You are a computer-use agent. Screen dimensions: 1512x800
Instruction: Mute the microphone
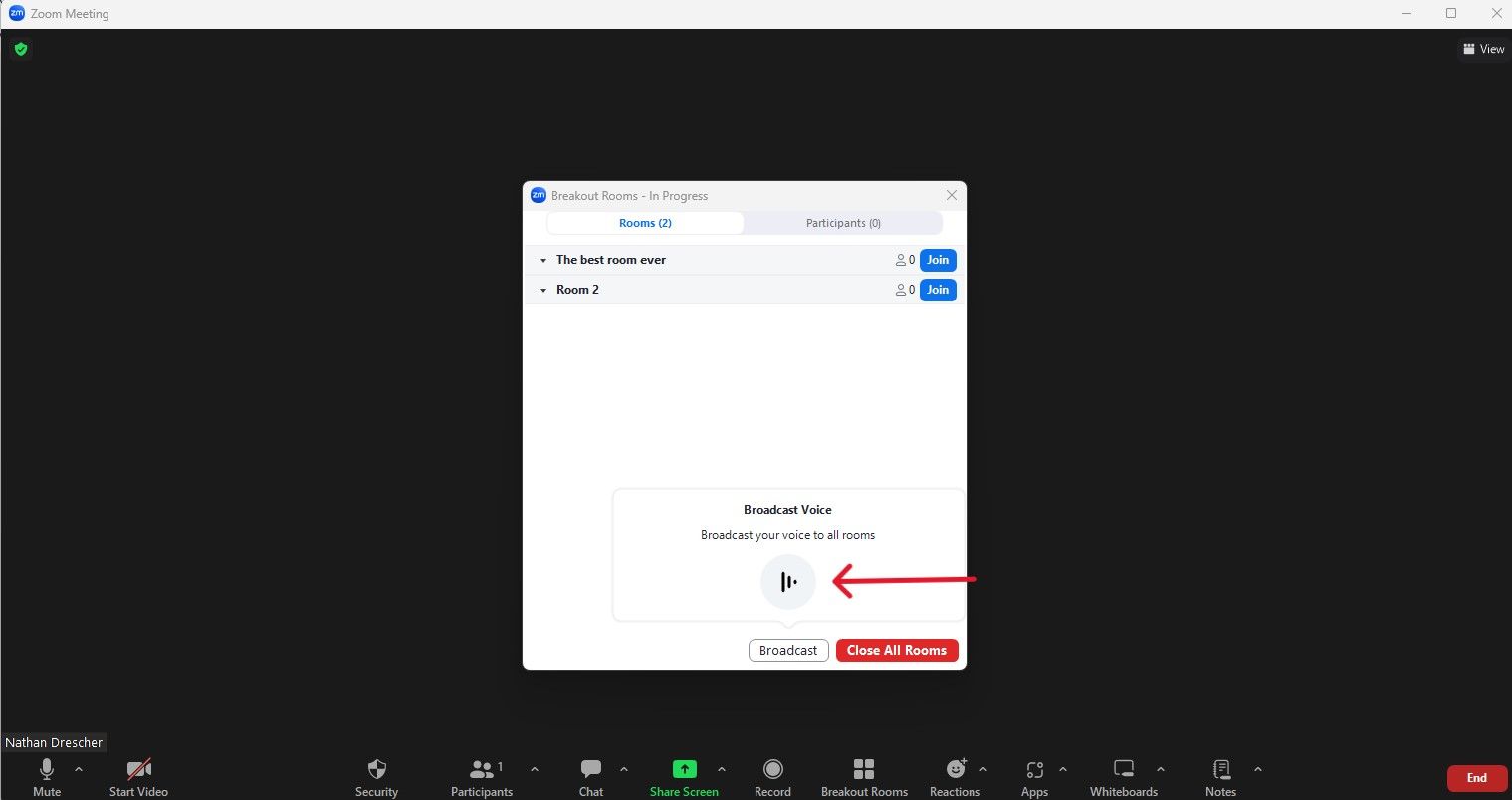point(47,769)
